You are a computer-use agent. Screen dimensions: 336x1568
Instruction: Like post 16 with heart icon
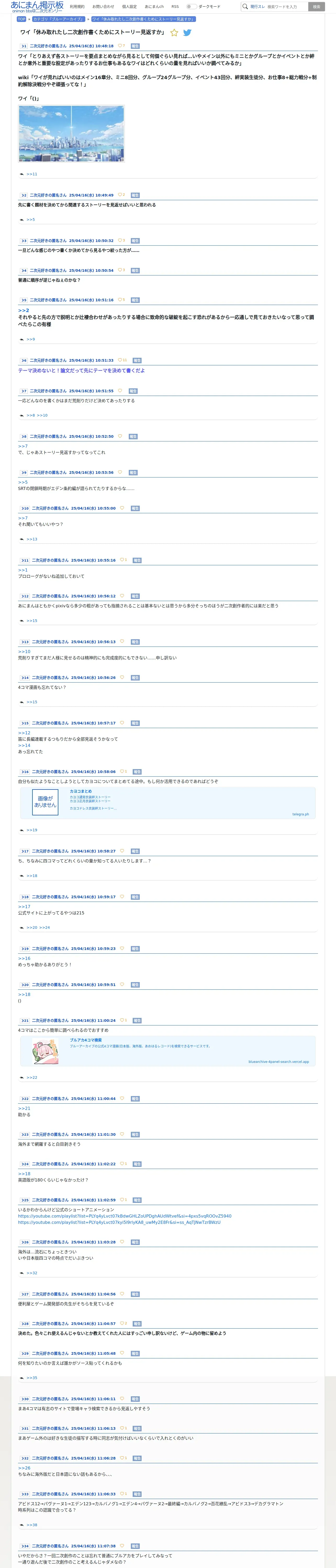121,771
